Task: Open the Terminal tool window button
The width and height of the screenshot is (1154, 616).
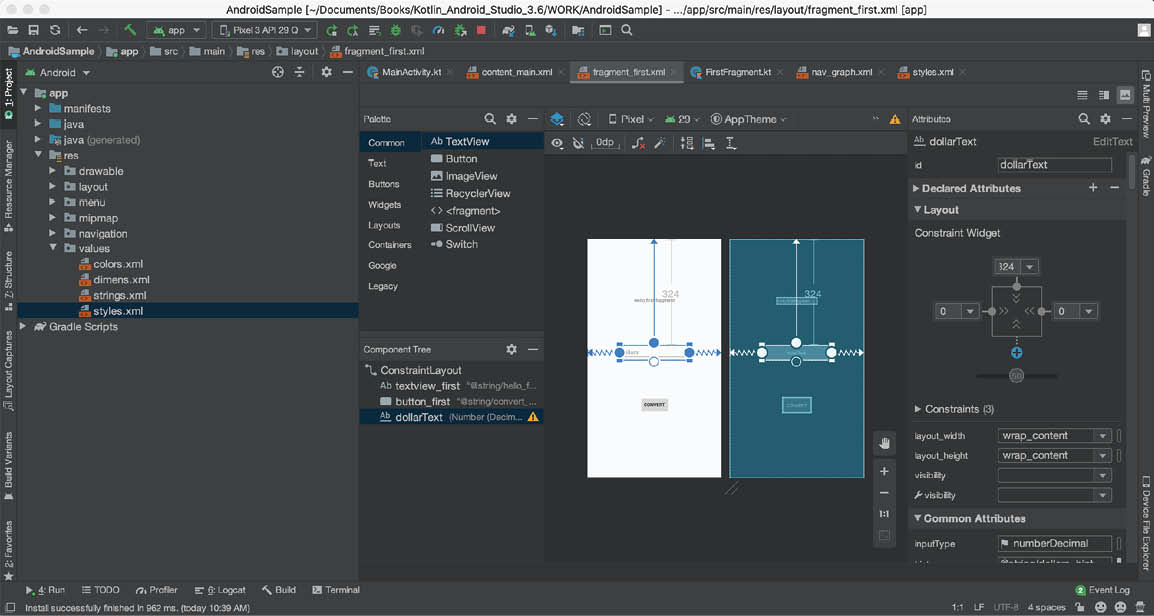Action: [336, 590]
